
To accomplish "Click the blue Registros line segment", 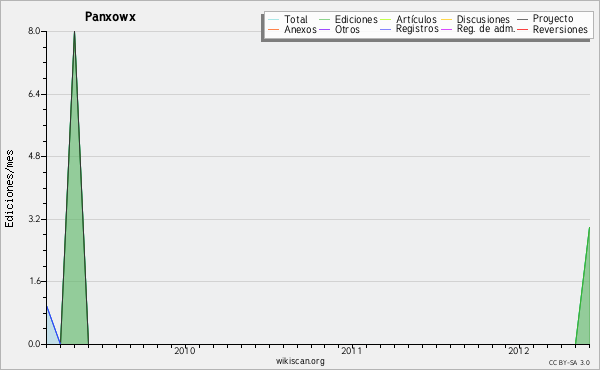I will pos(54,325).
